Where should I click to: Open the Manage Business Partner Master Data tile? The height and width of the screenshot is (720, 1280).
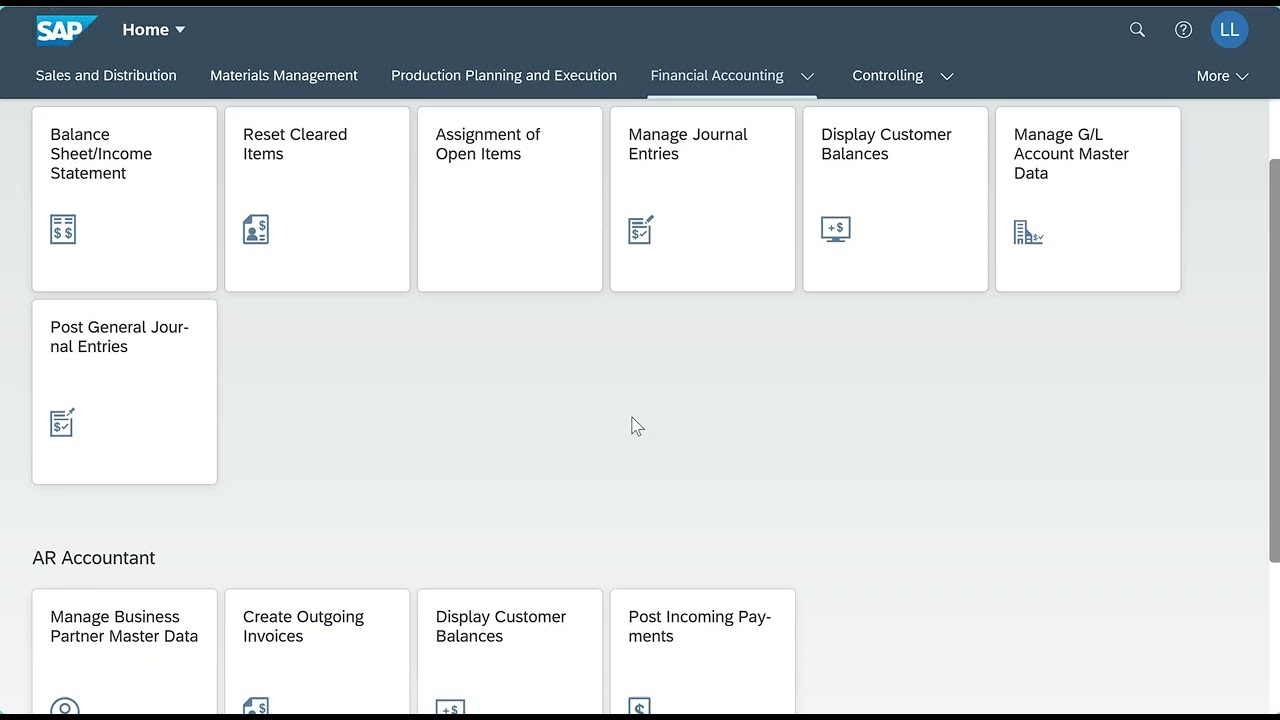(125, 653)
